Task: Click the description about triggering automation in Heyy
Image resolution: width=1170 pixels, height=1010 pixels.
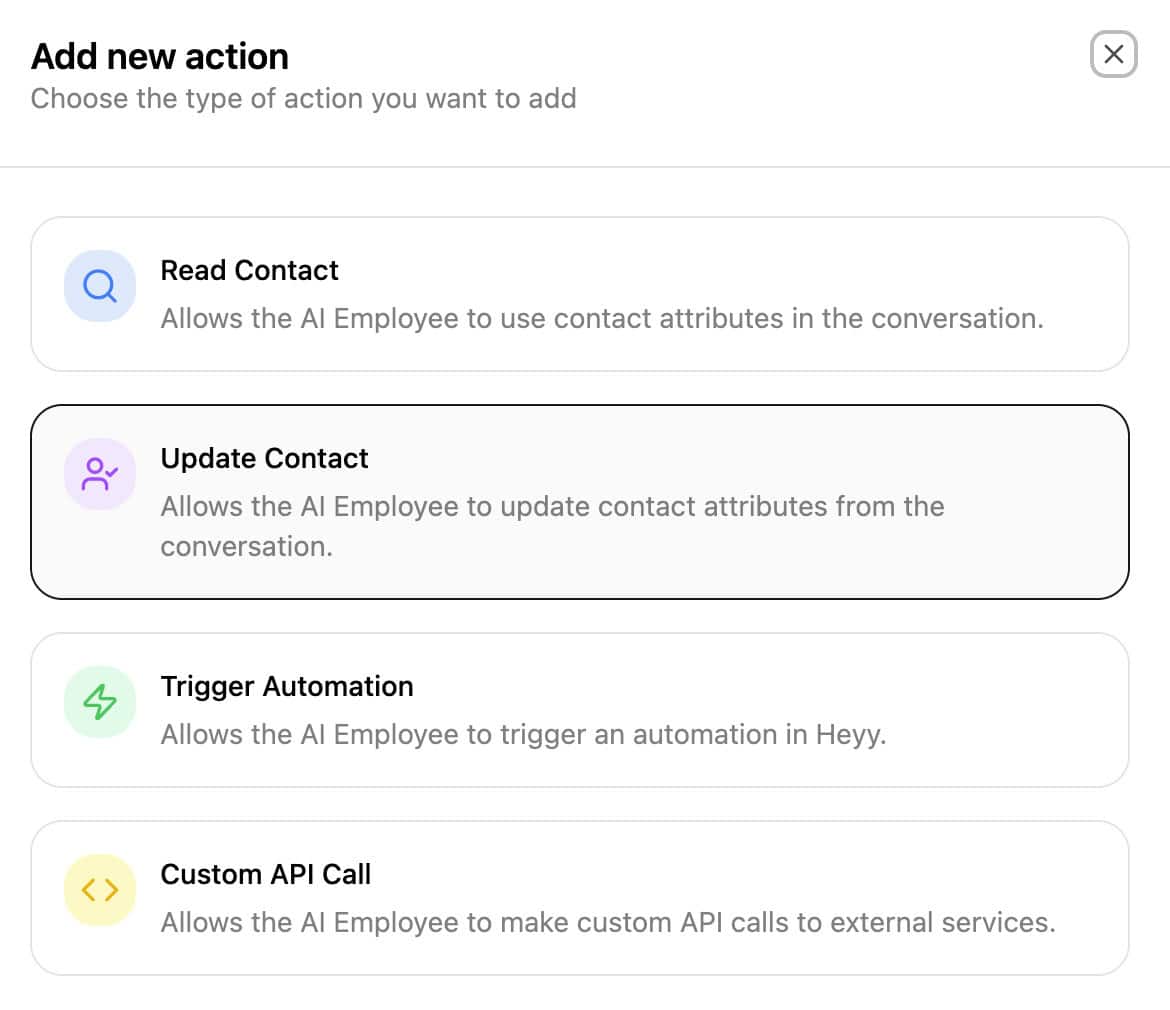Action: (x=523, y=734)
